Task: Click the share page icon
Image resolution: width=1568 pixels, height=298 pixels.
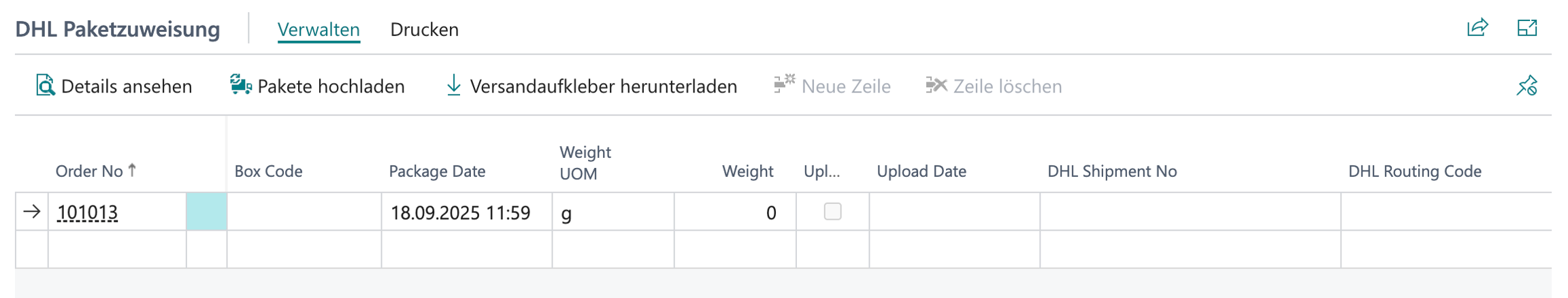Action: pos(1477,29)
